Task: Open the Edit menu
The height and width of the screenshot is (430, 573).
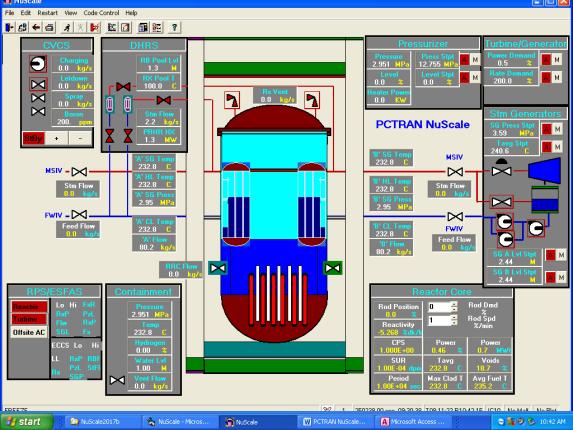Action: pyautogui.click(x=26, y=13)
